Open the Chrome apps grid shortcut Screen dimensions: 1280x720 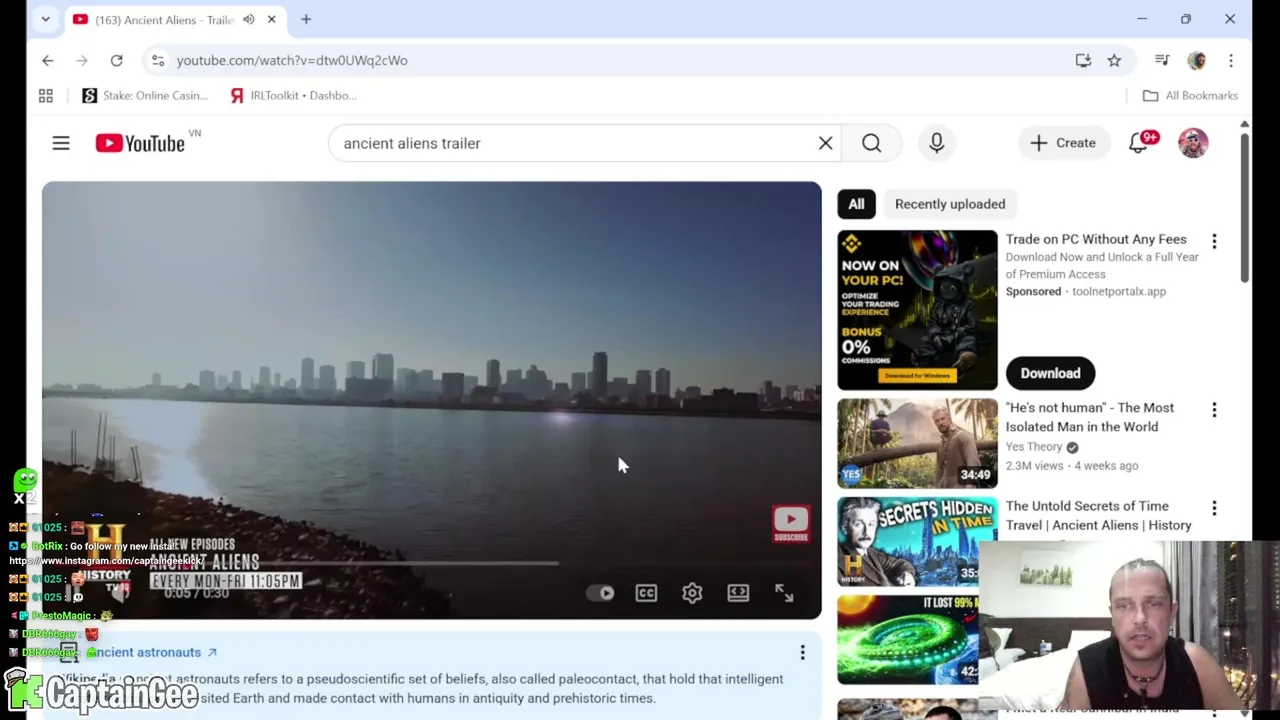[45, 95]
